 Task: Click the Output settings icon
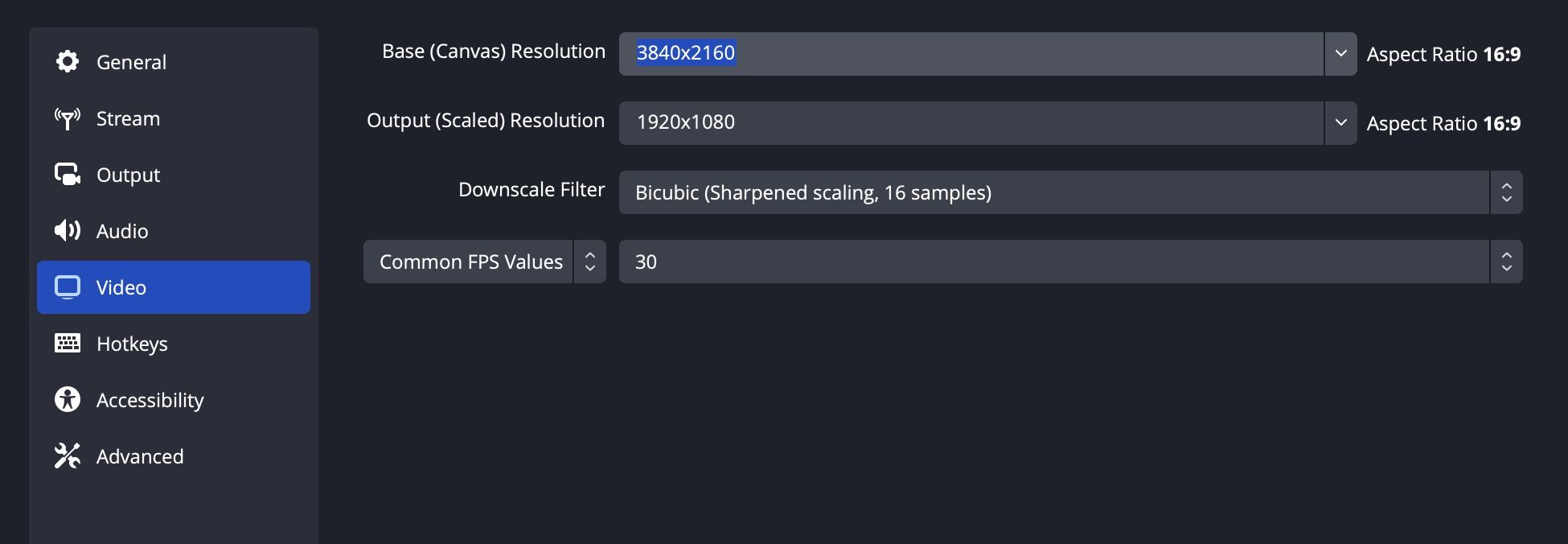click(68, 175)
